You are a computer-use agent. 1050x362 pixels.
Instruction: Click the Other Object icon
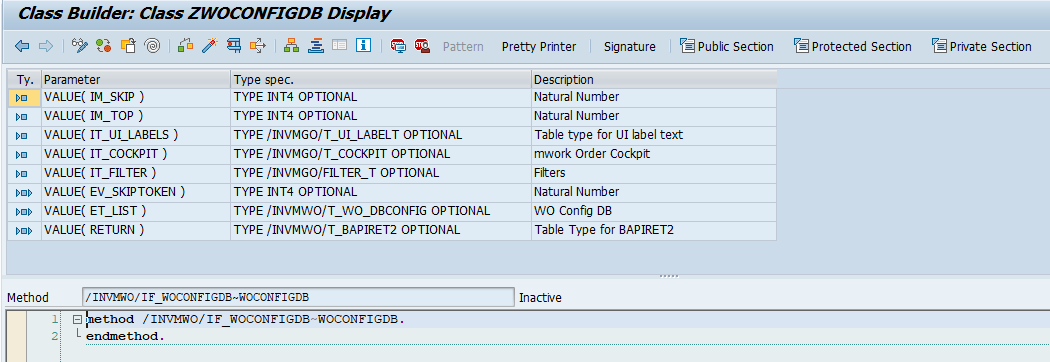click(128, 46)
